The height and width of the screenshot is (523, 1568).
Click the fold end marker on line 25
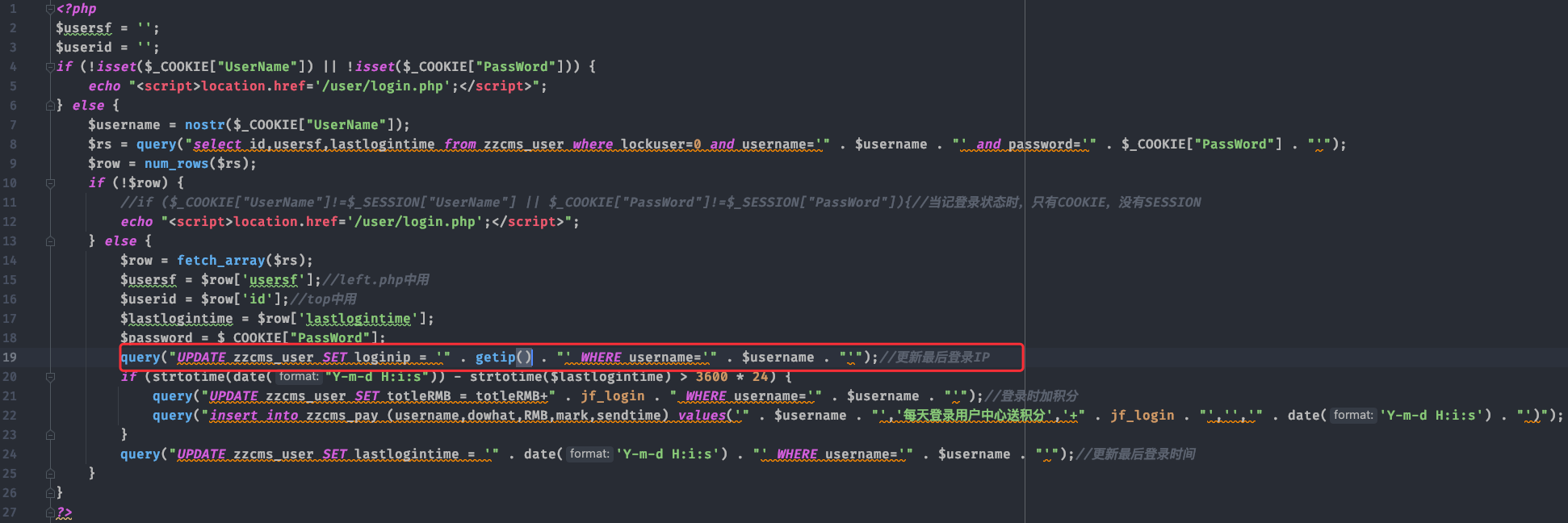pos(50,474)
